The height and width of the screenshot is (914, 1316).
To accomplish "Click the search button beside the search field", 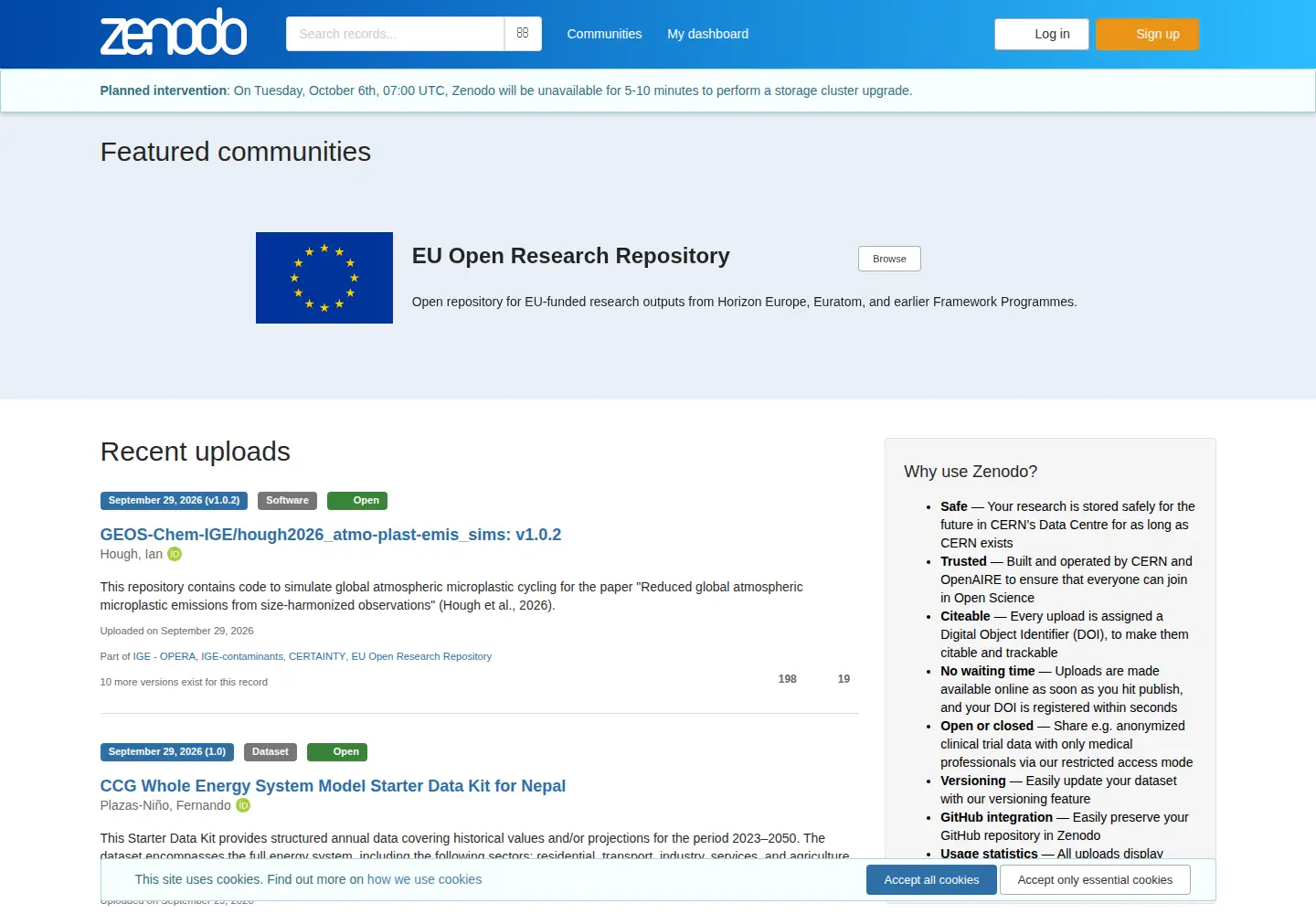I will coord(523,34).
